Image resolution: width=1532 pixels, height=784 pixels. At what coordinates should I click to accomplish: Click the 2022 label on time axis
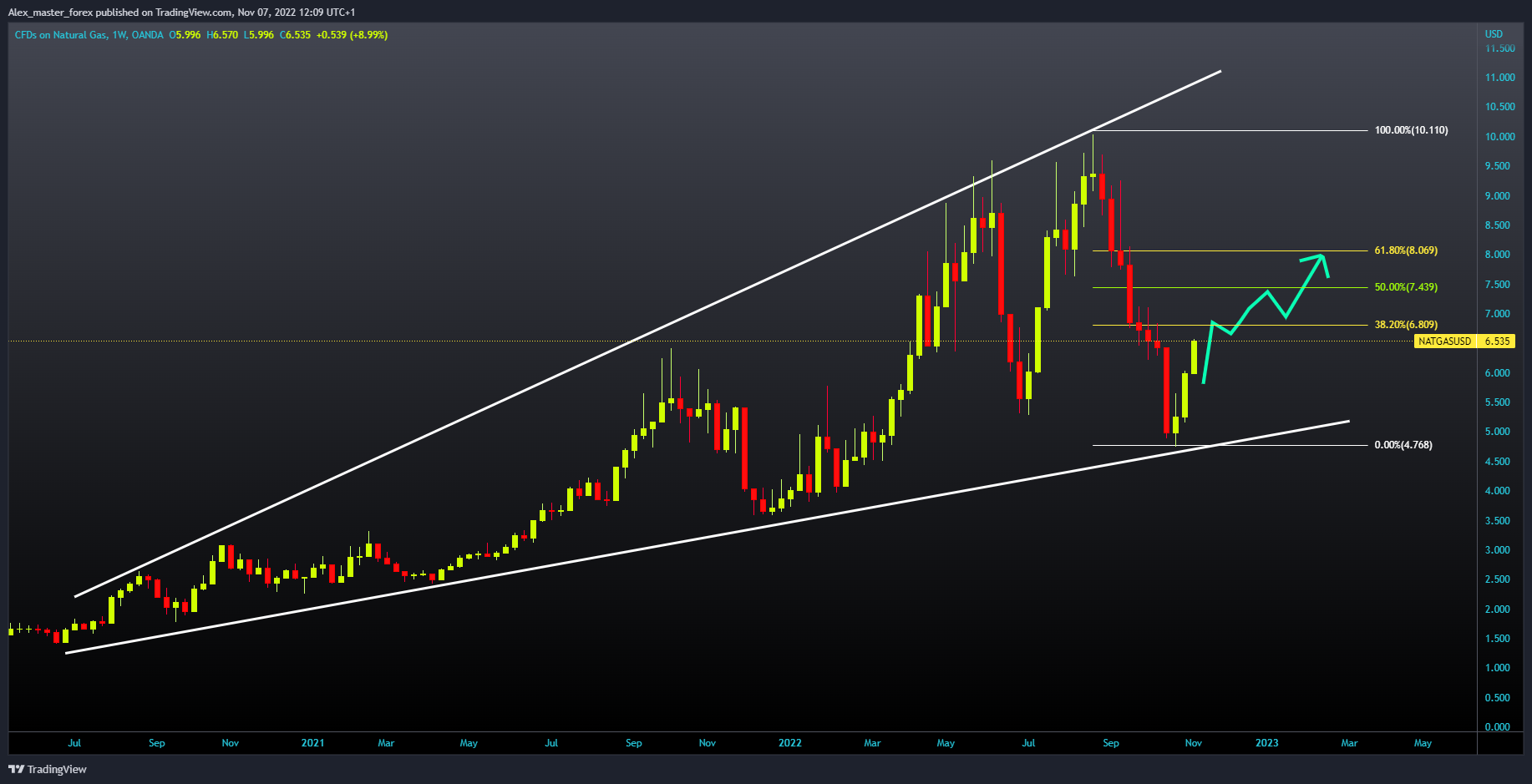(789, 743)
